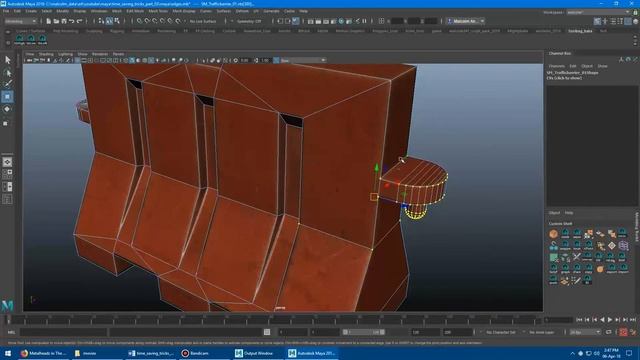Switch to single-pane viewport layout
The image size is (640, 360).
pos(7,162)
